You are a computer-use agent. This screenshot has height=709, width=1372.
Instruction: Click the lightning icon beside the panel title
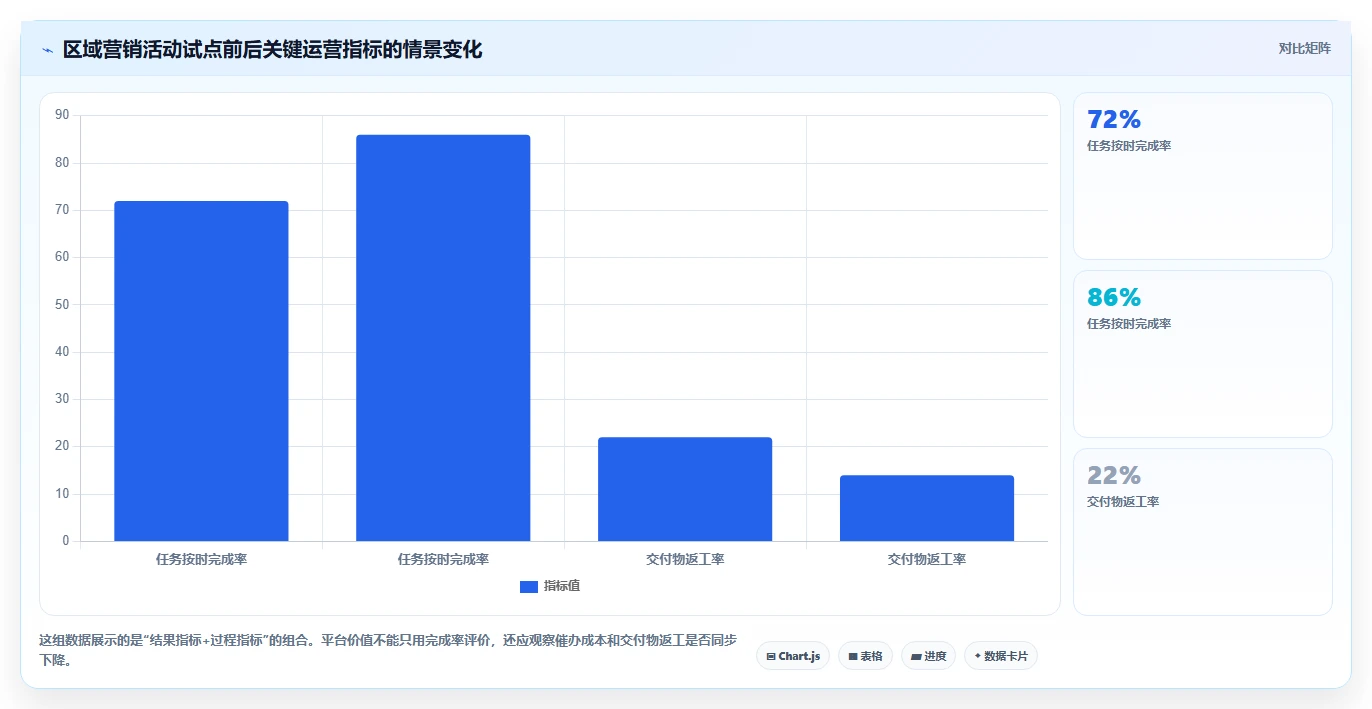pos(47,50)
